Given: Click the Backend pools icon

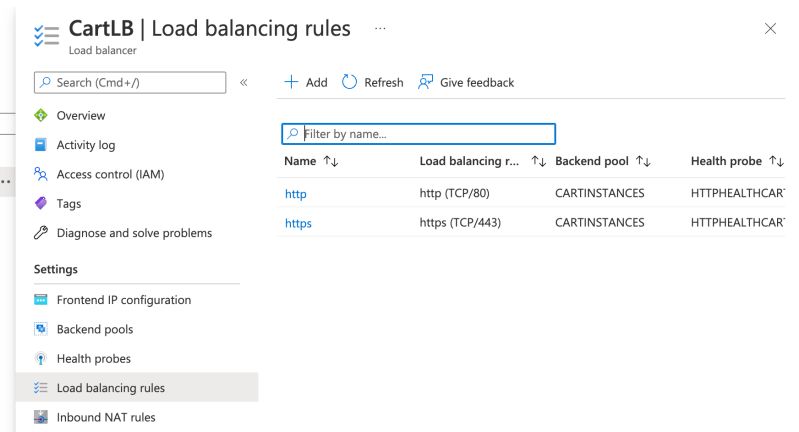Looking at the screenshot, I should (41, 329).
